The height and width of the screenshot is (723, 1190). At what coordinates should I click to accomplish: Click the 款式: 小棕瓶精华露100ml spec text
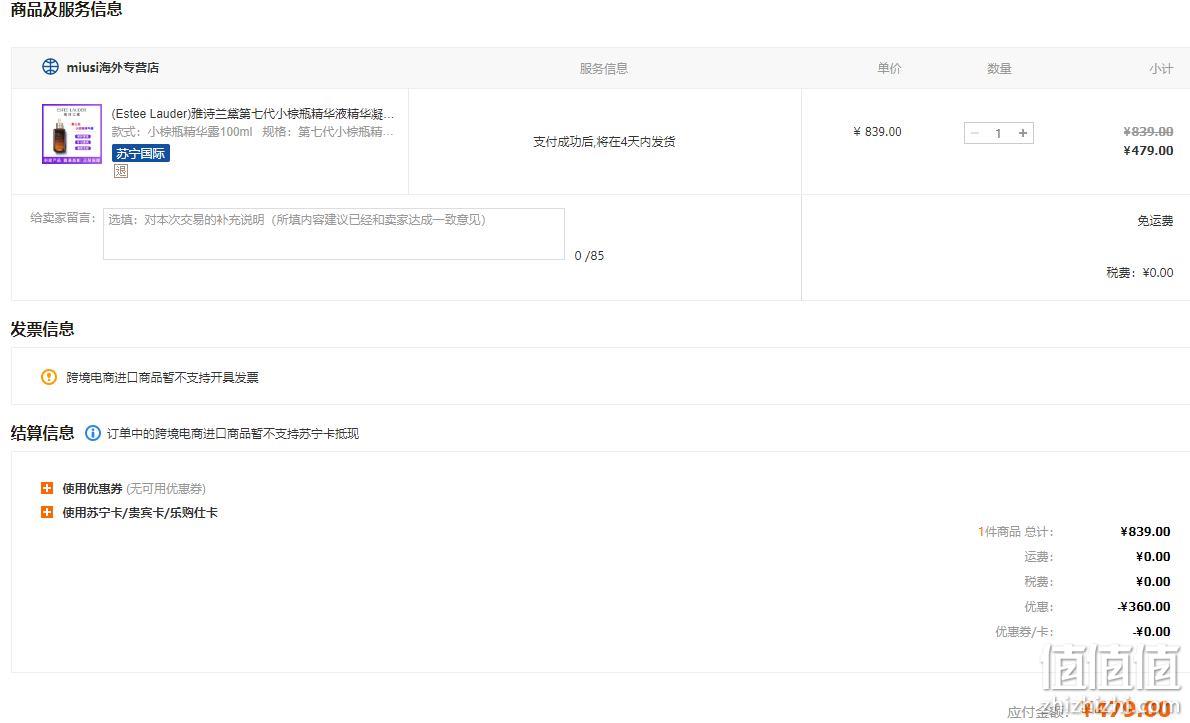click(182, 132)
